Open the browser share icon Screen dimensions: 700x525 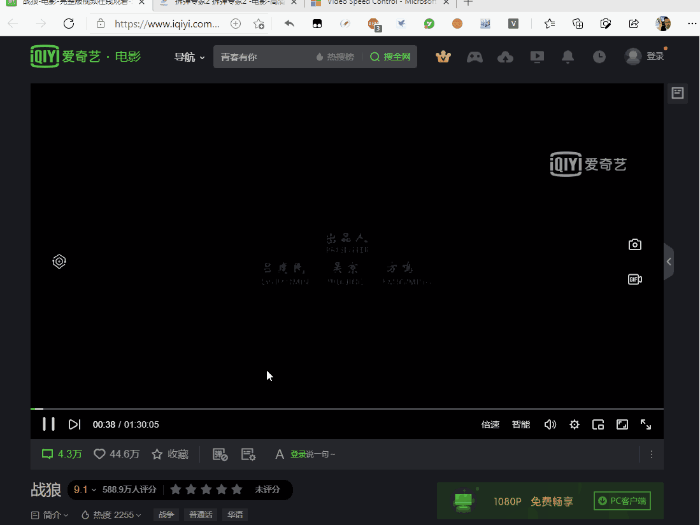633,24
